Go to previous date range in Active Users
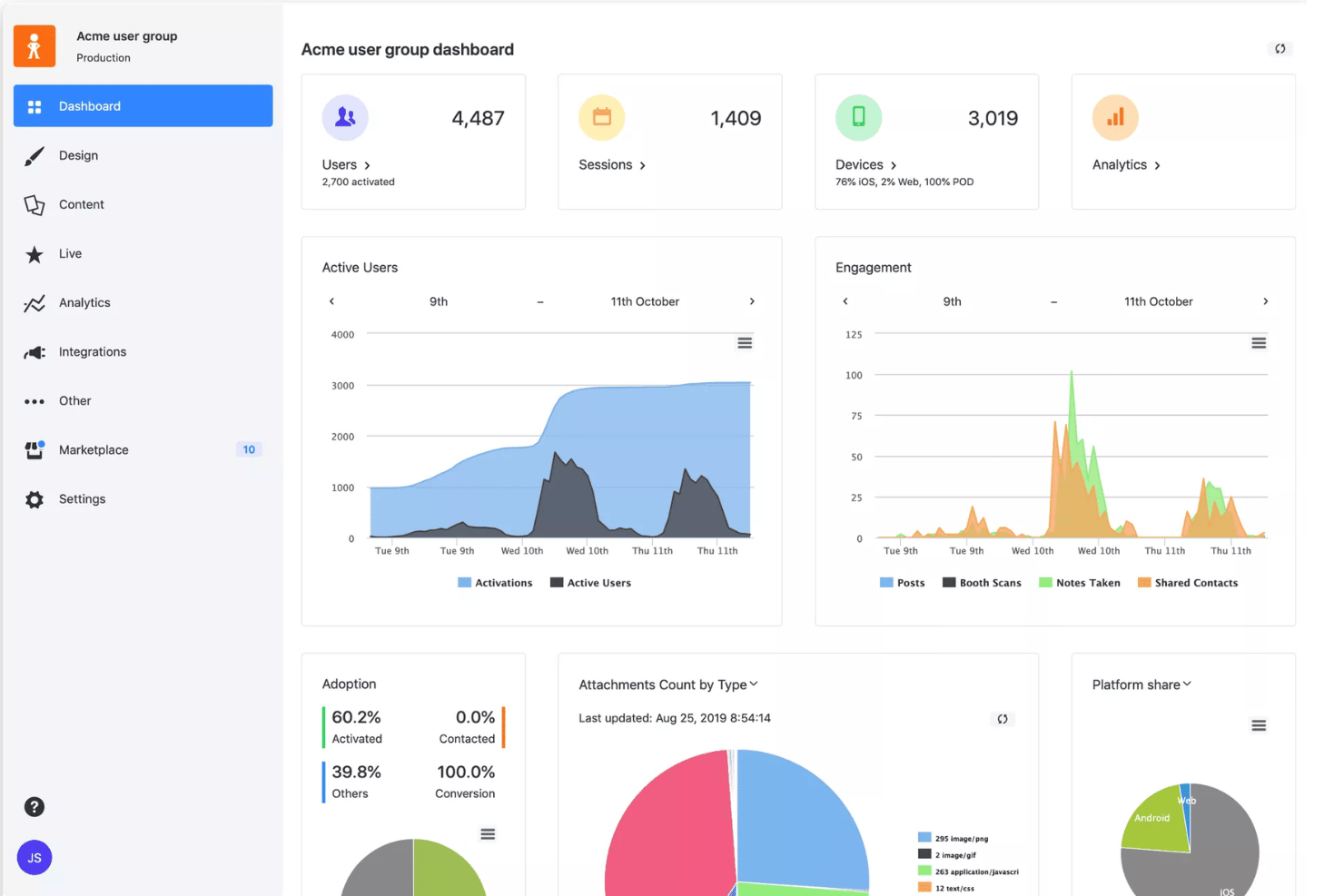This screenshot has width=1344, height=896. pyautogui.click(x=331, y=301)
